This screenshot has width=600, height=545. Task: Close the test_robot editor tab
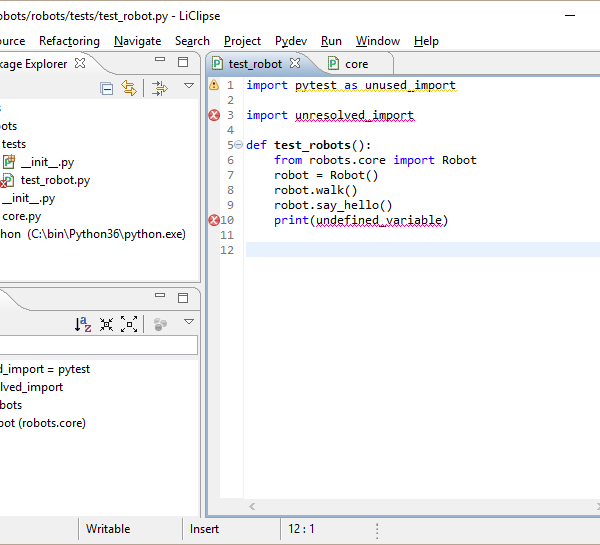click(x=295, y=63)
